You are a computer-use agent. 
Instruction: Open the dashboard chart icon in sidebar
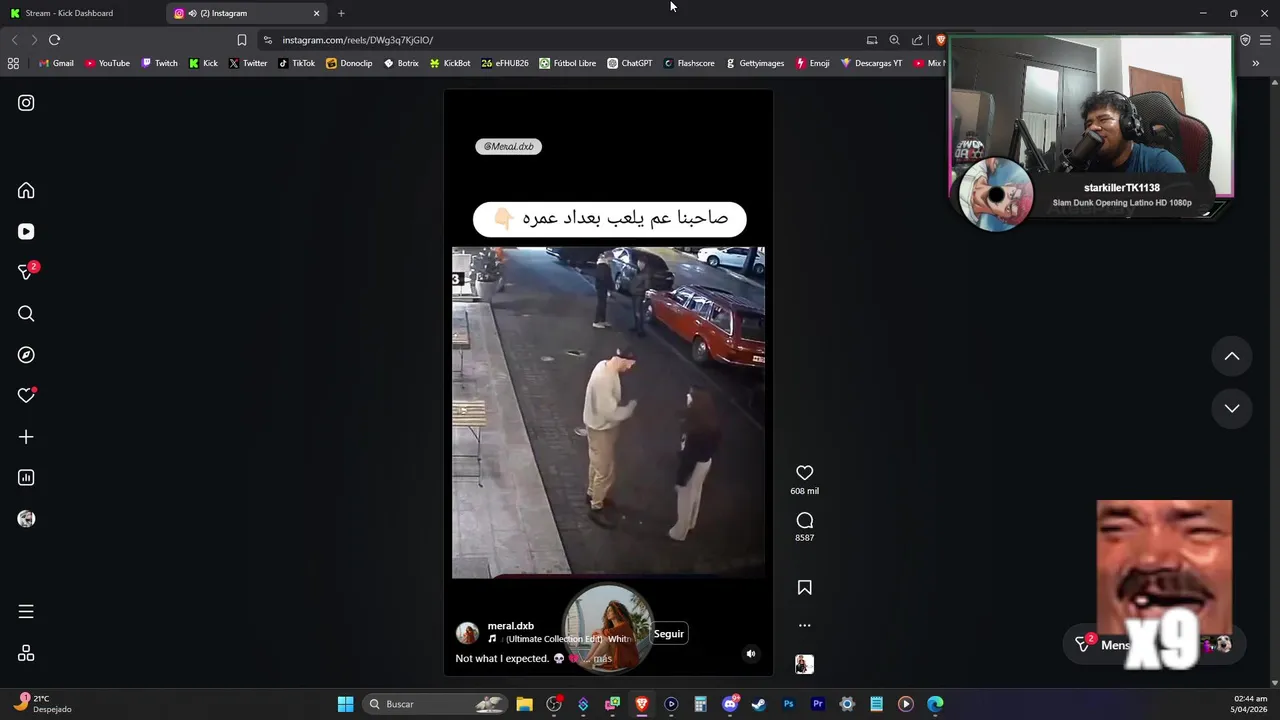coord(26,478)
